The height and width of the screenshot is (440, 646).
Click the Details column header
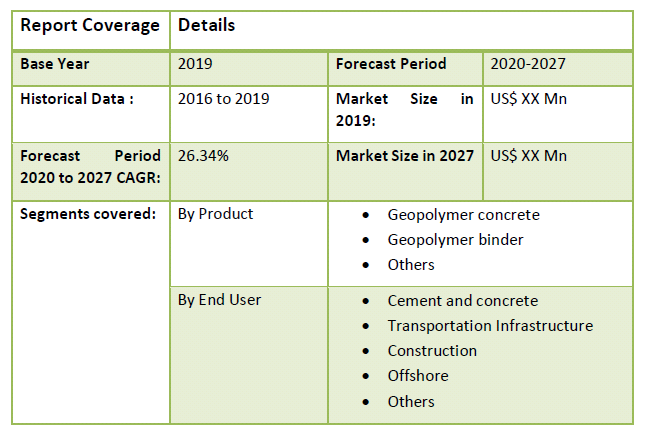[x=207, y=25]
